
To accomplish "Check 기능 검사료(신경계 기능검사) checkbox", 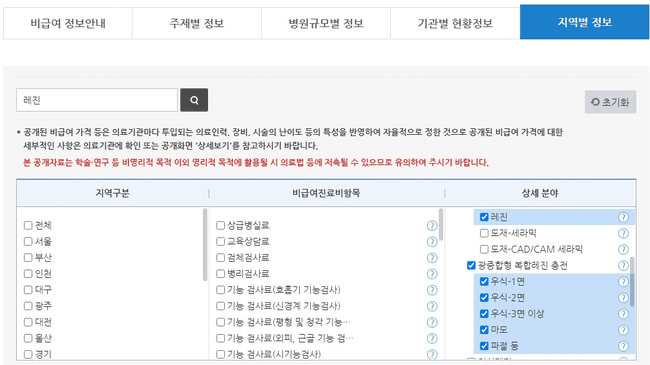I will click(221, 306).
